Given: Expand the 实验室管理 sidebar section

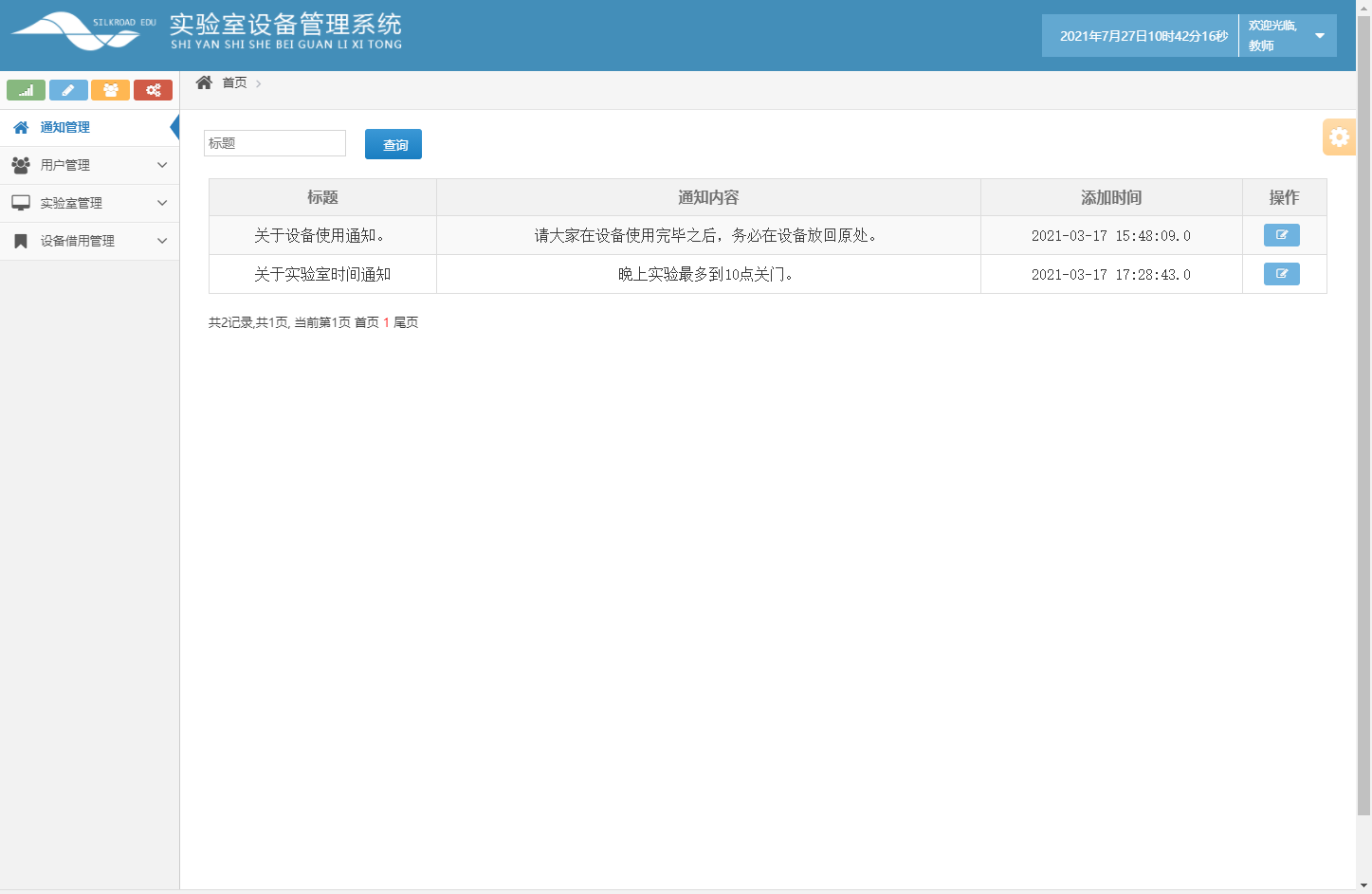Looking at the screenshot, I should 90,202.
